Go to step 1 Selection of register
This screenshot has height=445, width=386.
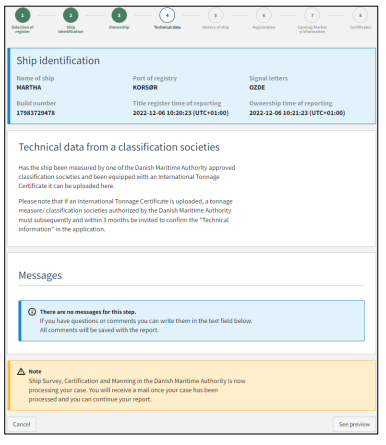click(22, 15)
